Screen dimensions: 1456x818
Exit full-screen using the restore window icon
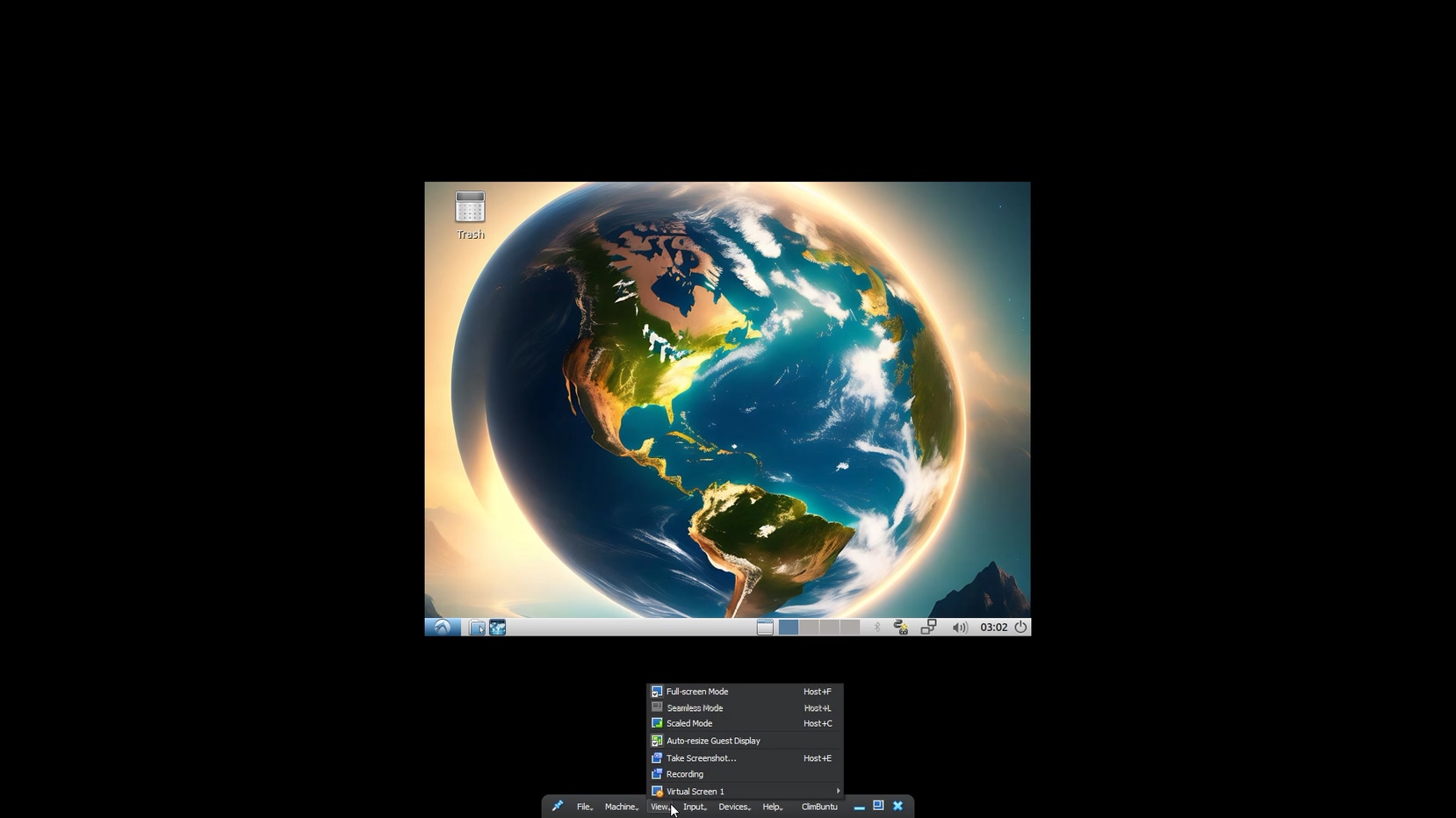point(878,806)
